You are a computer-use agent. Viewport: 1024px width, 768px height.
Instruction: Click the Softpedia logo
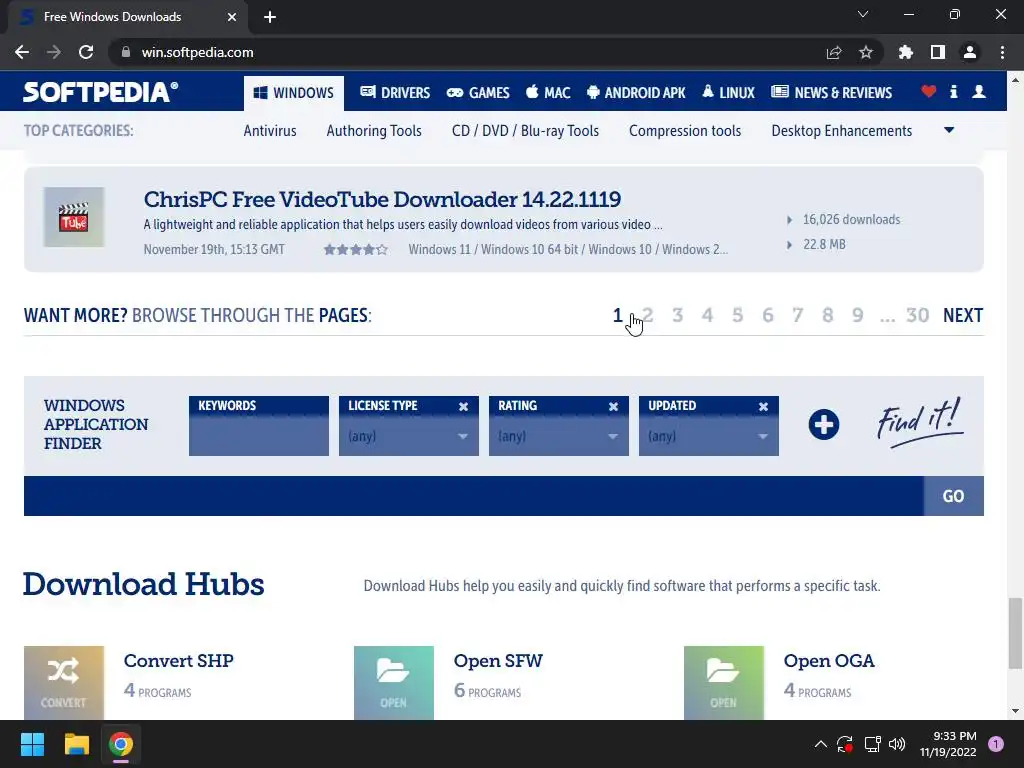point(100,92)
